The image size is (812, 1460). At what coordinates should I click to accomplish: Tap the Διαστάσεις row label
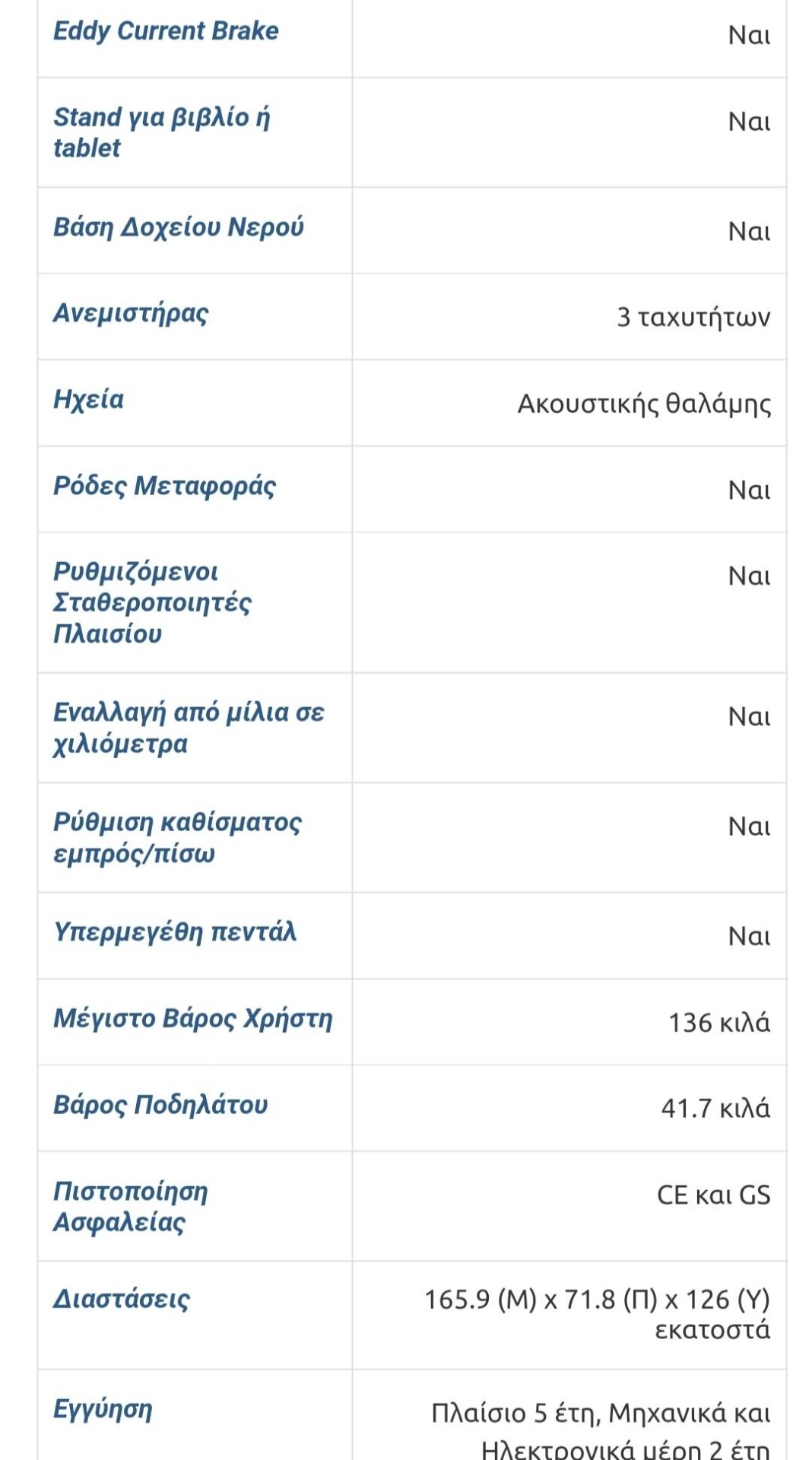coord(122,1299)
